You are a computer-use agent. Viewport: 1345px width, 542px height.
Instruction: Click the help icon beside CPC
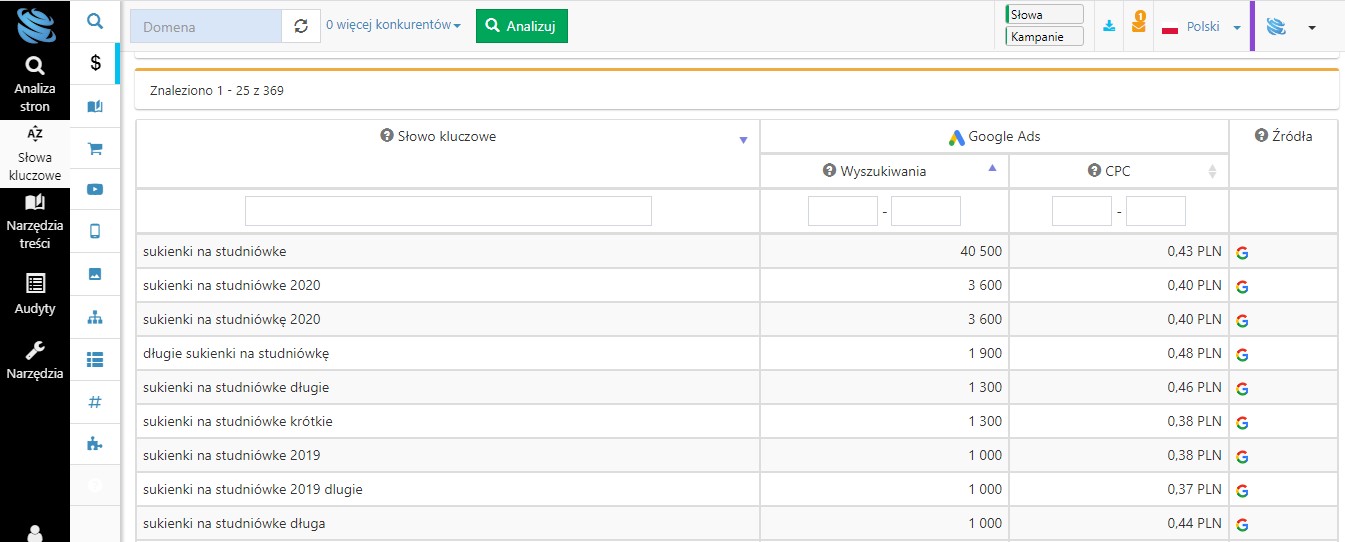tap(1094, 171)
